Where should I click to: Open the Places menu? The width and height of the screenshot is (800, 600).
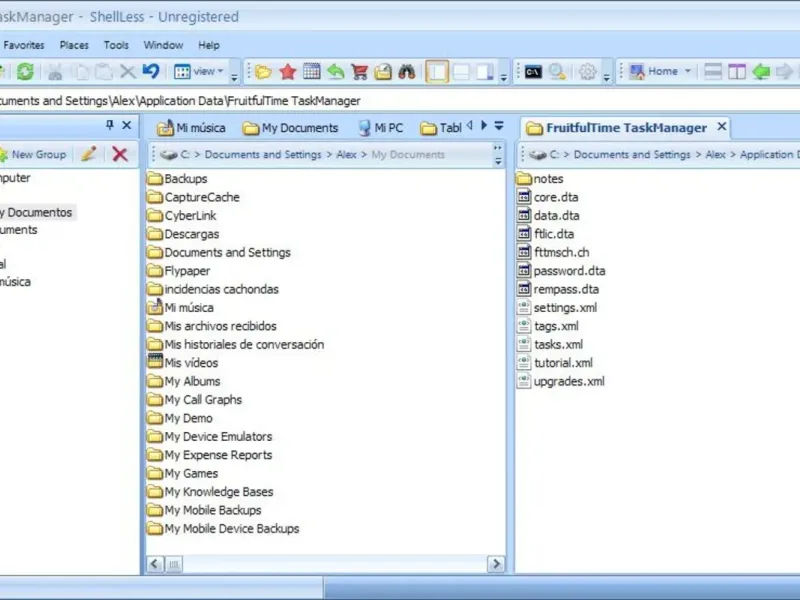point(74,45)
